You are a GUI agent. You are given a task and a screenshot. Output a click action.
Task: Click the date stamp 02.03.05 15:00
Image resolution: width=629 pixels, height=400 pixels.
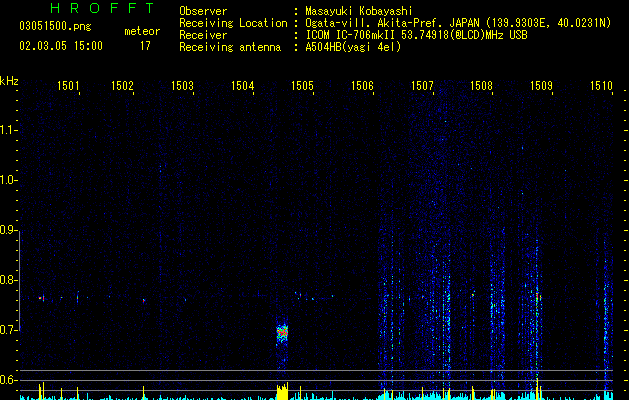coord(61,46)
